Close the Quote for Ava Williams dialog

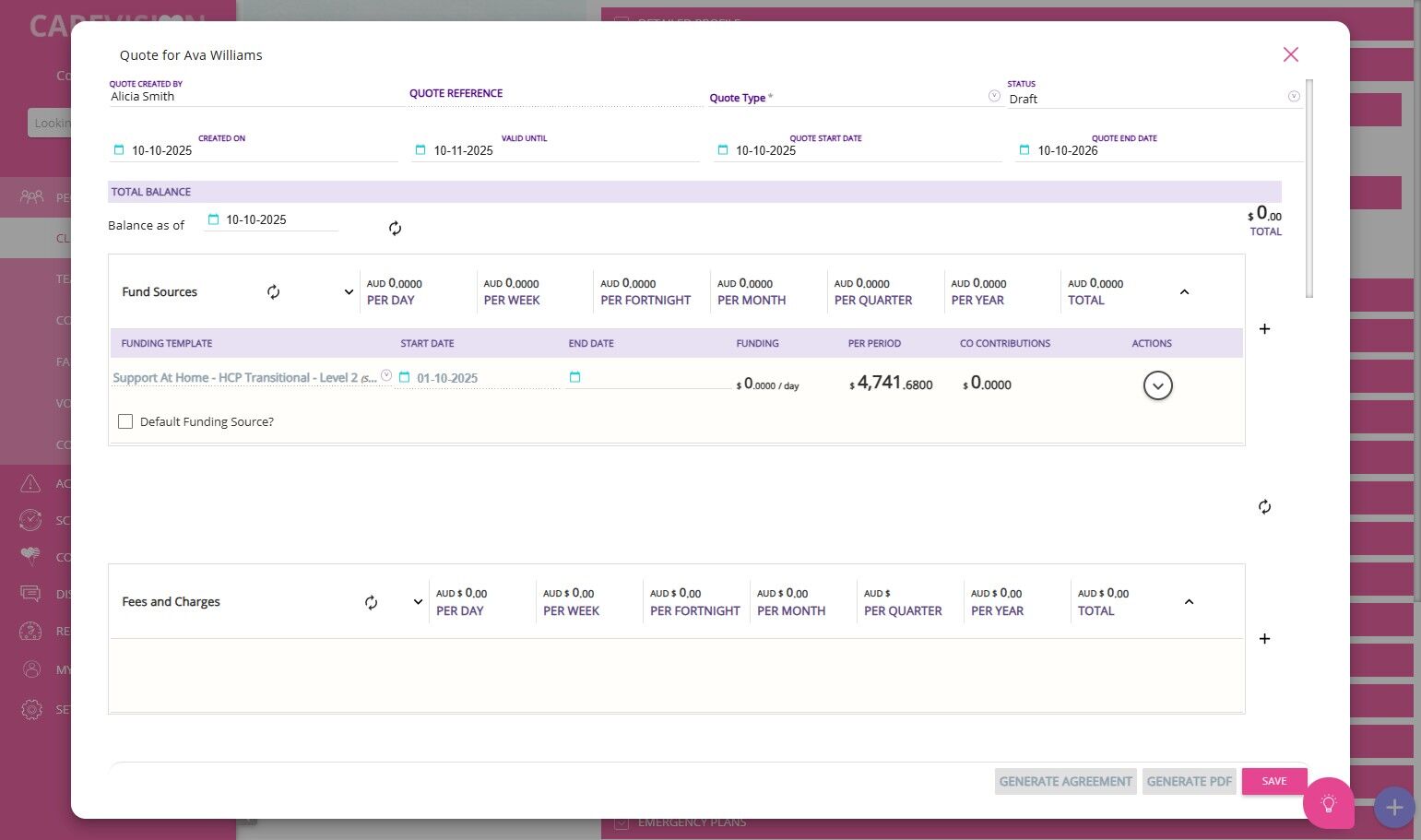1291,54
